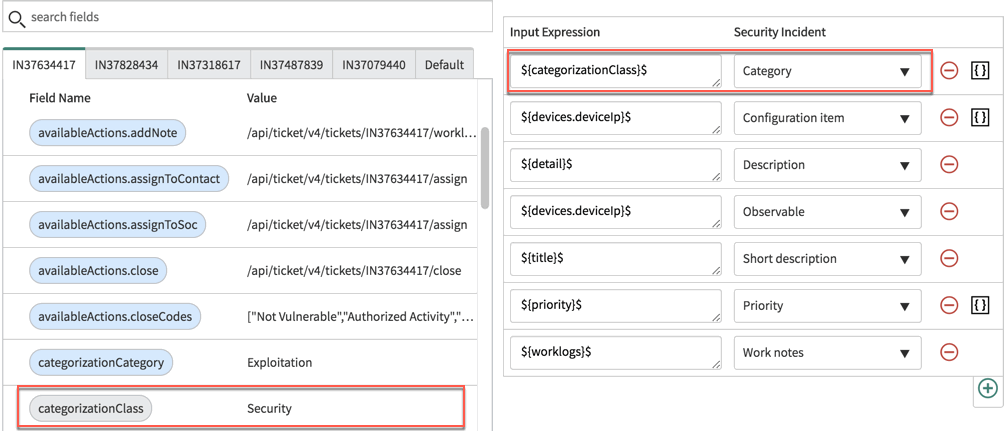Edit the ${categorizationClass}$ input expression
Screen dimensions: 1004x431
616,71
